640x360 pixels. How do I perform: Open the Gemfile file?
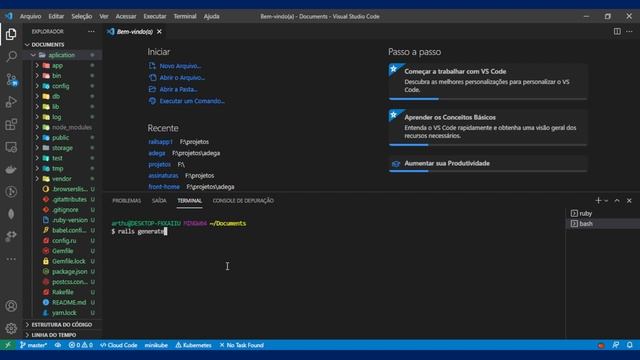tap(62, 251)
